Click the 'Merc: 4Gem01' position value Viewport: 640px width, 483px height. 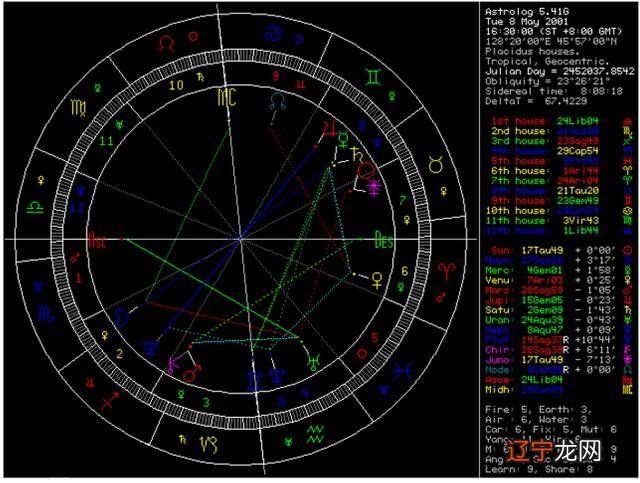pos(544,270)
